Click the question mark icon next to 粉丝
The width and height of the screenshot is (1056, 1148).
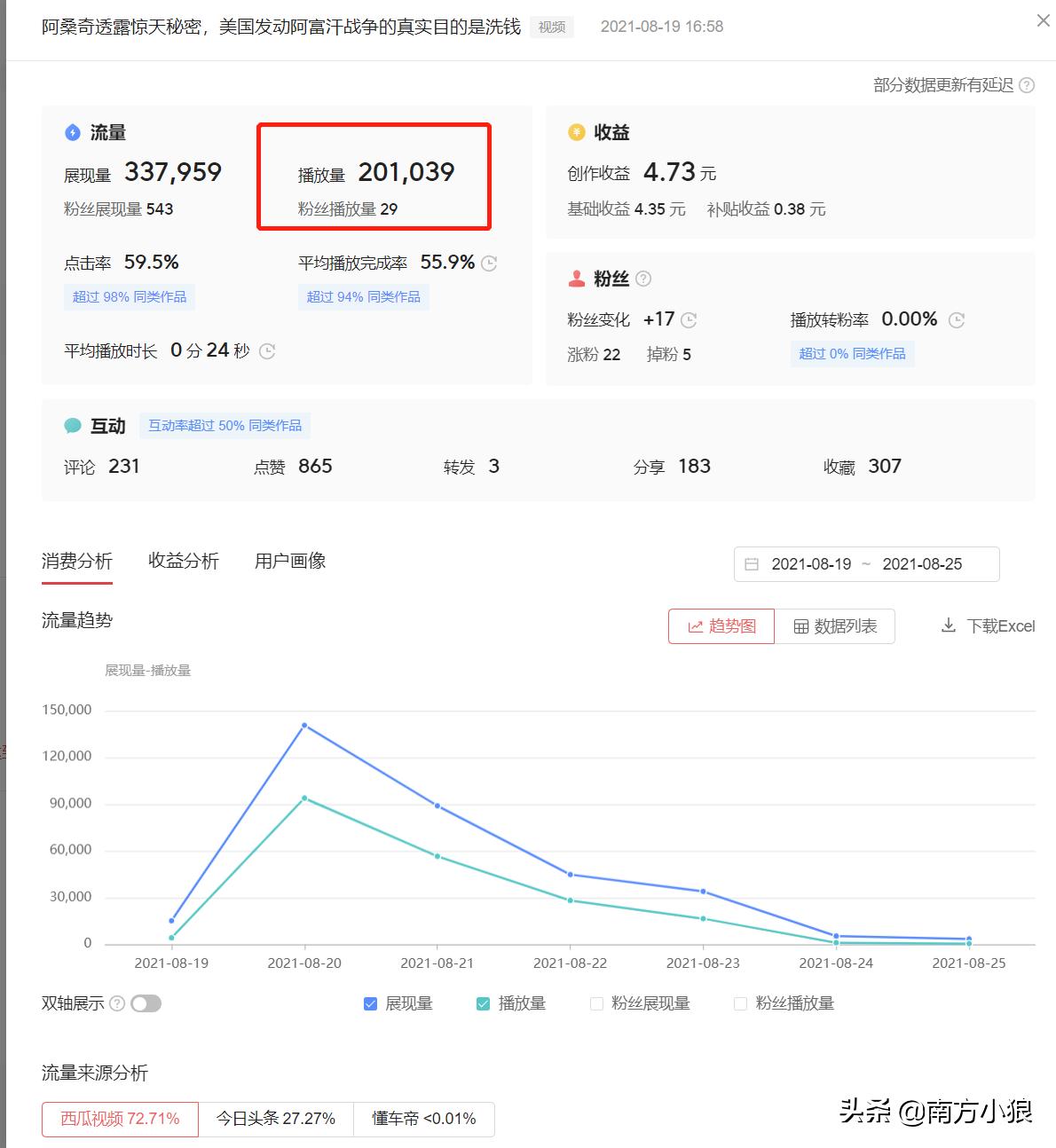click(643, 278)
